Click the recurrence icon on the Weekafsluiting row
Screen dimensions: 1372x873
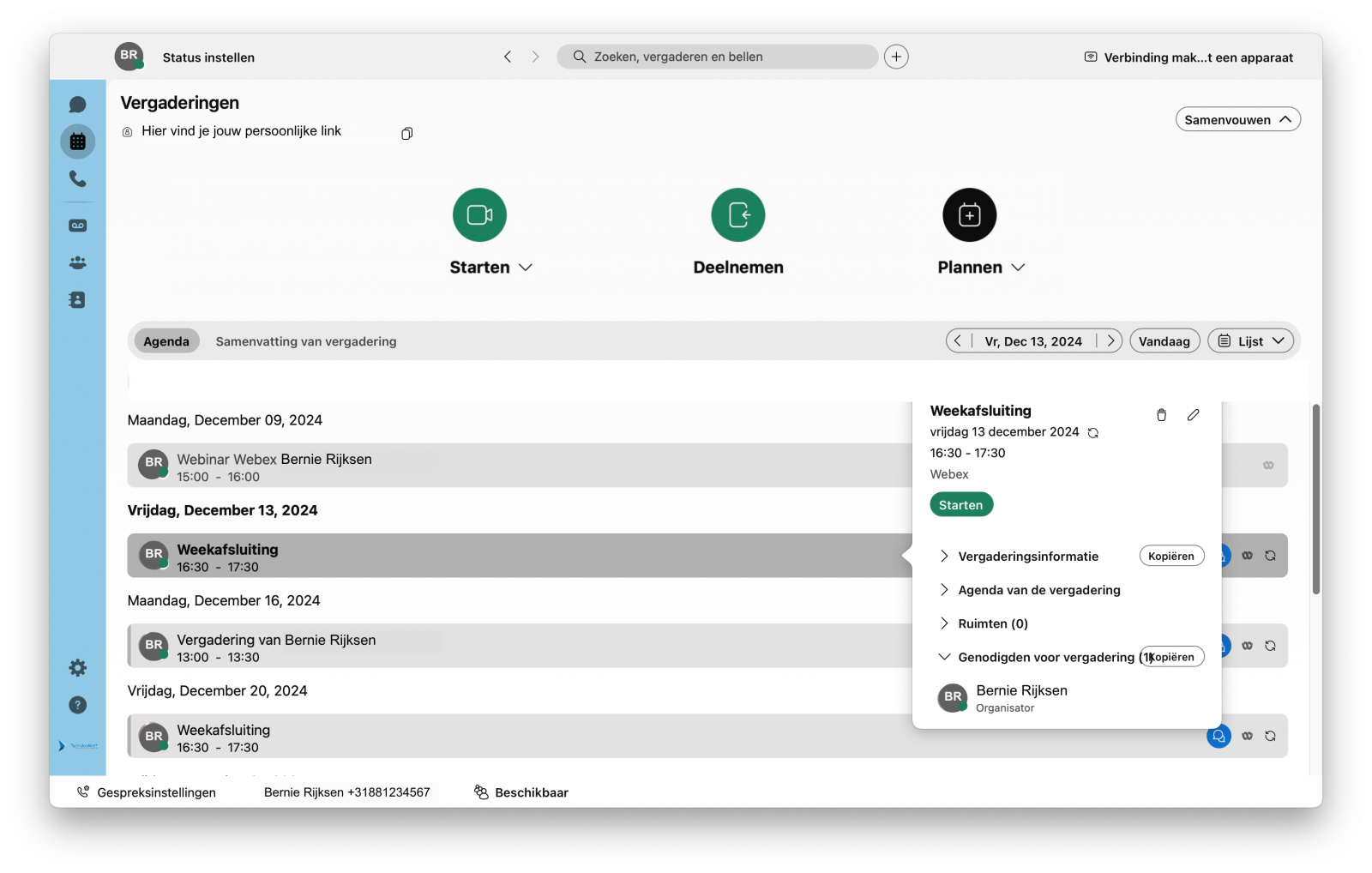[1270, 555]
